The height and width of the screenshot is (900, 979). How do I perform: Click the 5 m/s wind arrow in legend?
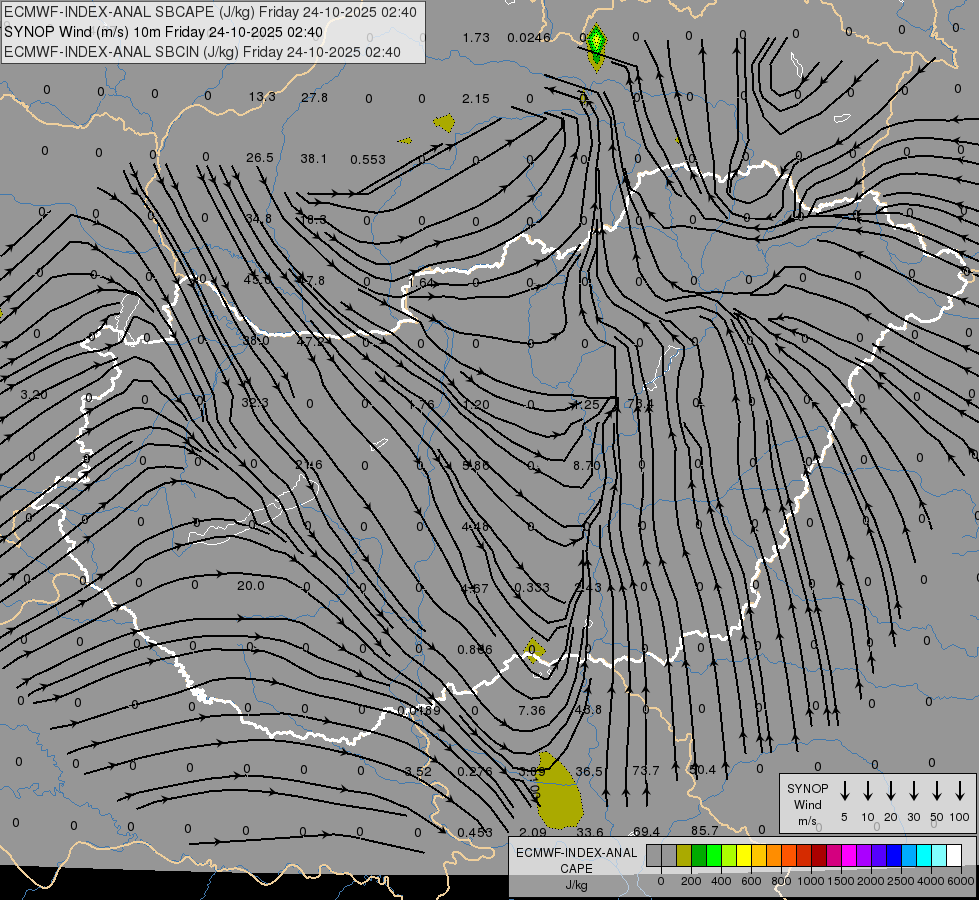[844, 791]
